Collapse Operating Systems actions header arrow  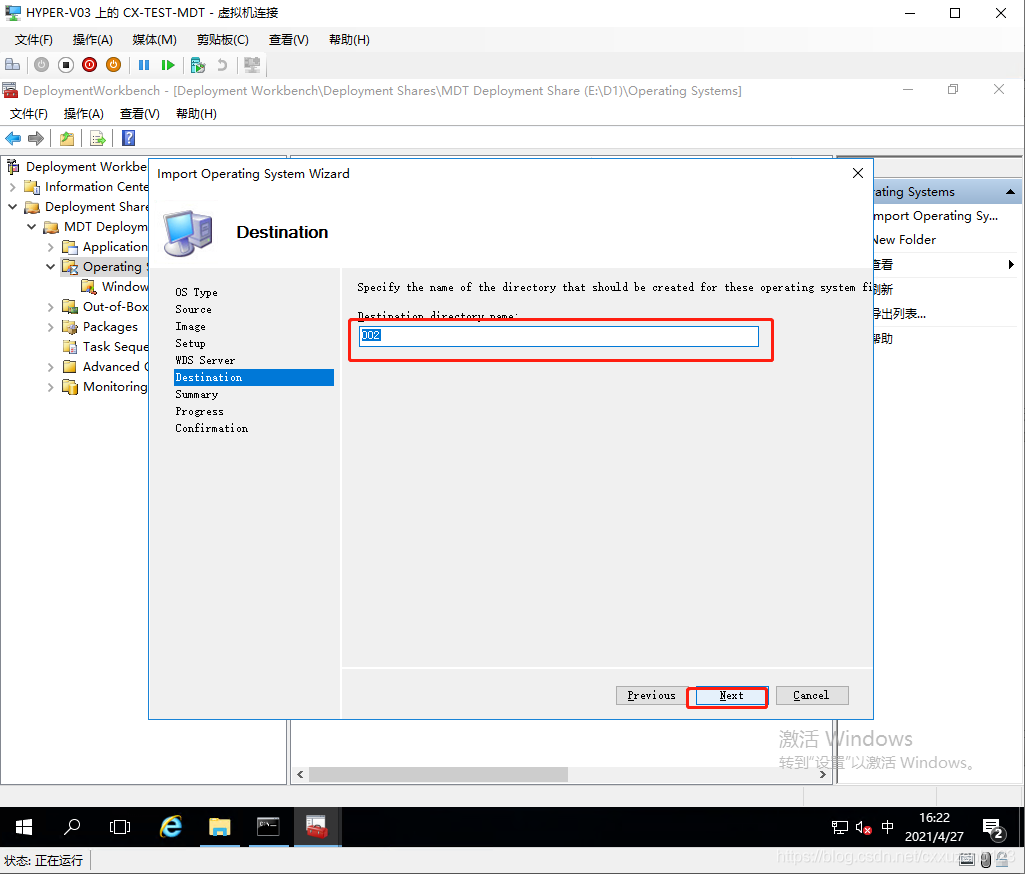pos(1010,191)
